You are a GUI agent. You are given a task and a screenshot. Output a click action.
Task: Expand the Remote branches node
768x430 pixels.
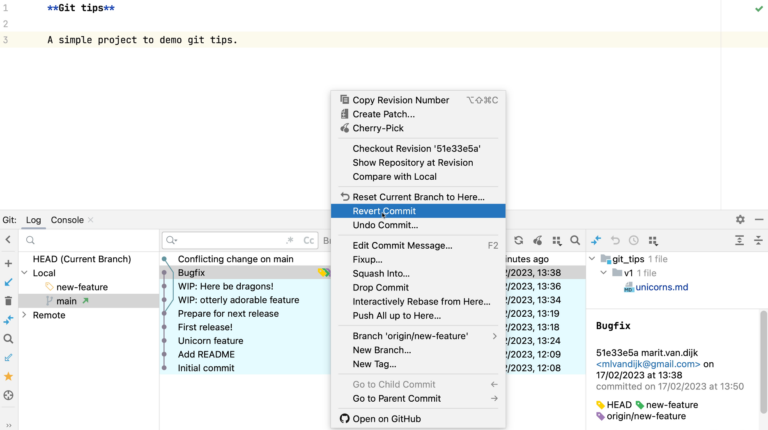[x=25, y=315]
